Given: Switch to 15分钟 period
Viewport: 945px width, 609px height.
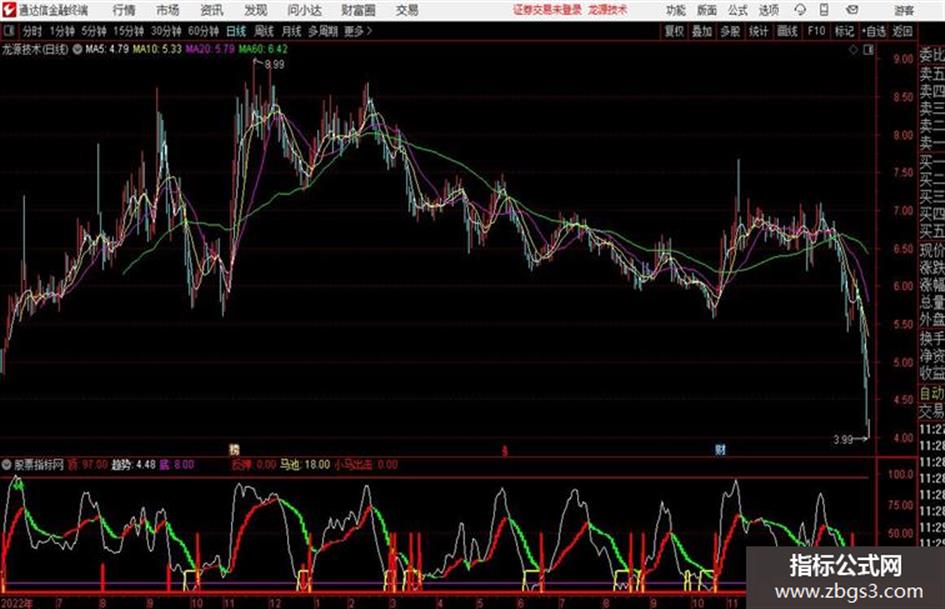Looking at the screenshot, I should pyautogui.click(x=128, y=31).
